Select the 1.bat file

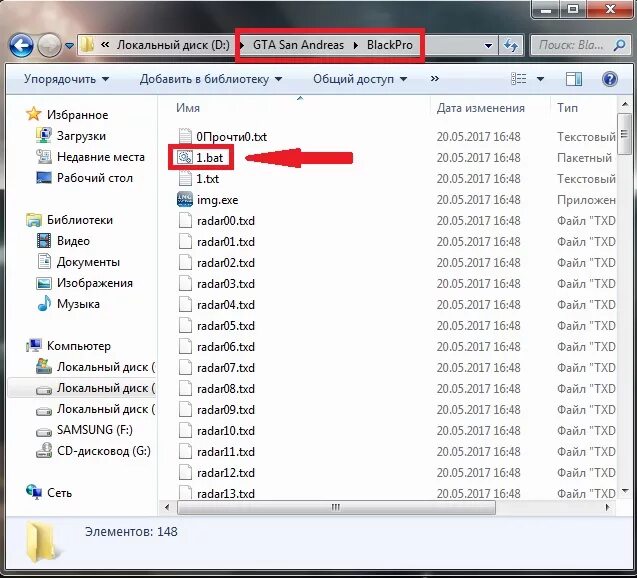click(x=210, y=158)
